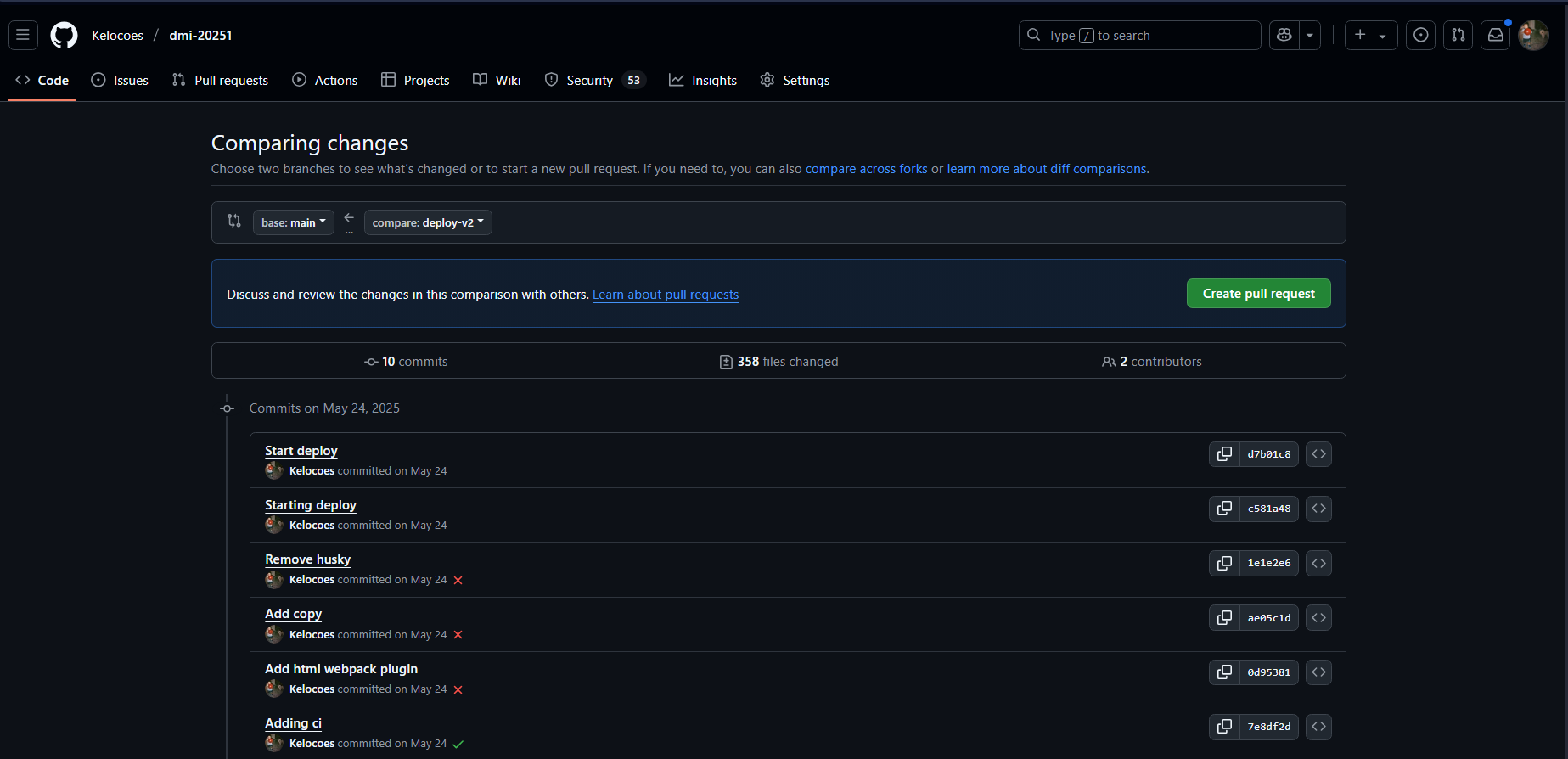This screenshot has width=1568, height=759.
Task: Expand the create new plus dropdown
Action: coord(1370,36)
